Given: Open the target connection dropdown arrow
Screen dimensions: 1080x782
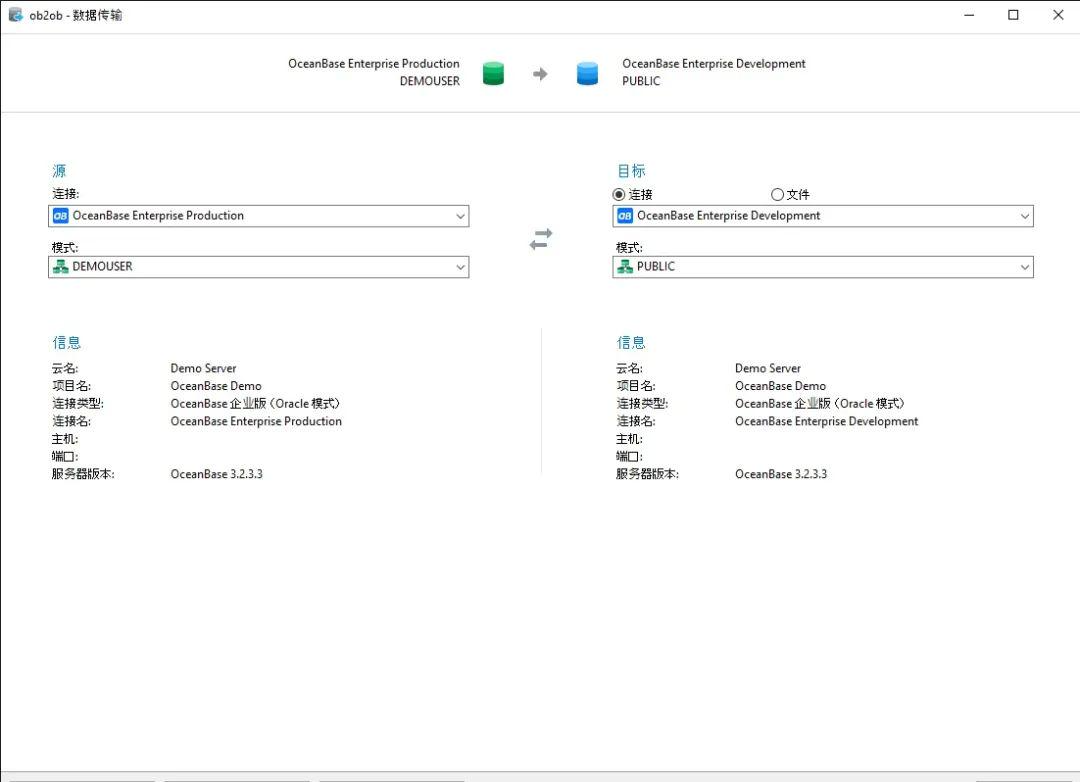Looking at the screenshot, I should (1025, 216).
